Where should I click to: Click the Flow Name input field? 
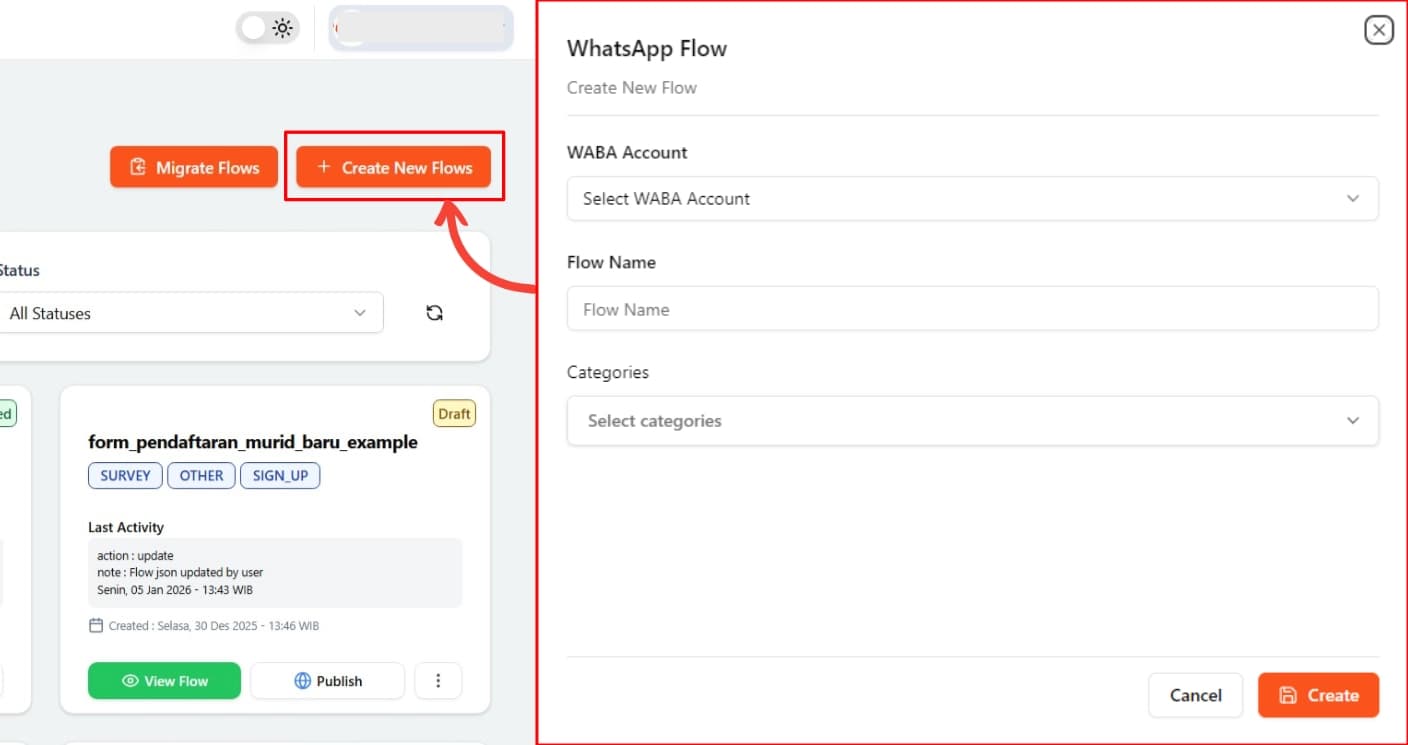(x=971, y=309)
